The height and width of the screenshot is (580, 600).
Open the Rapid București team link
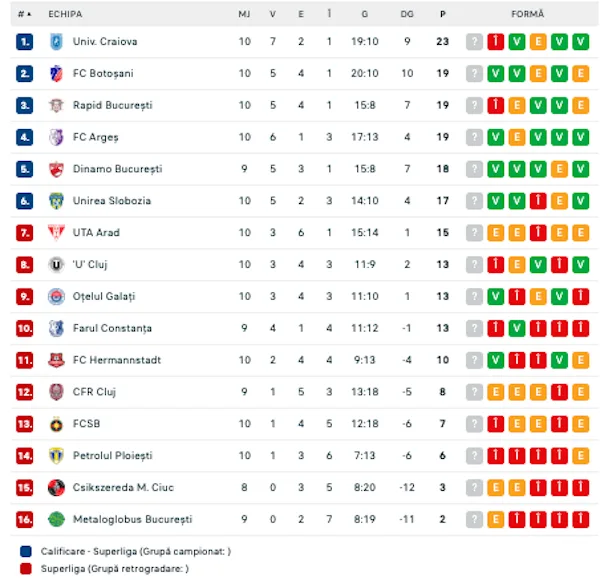(x=112, y=105)
